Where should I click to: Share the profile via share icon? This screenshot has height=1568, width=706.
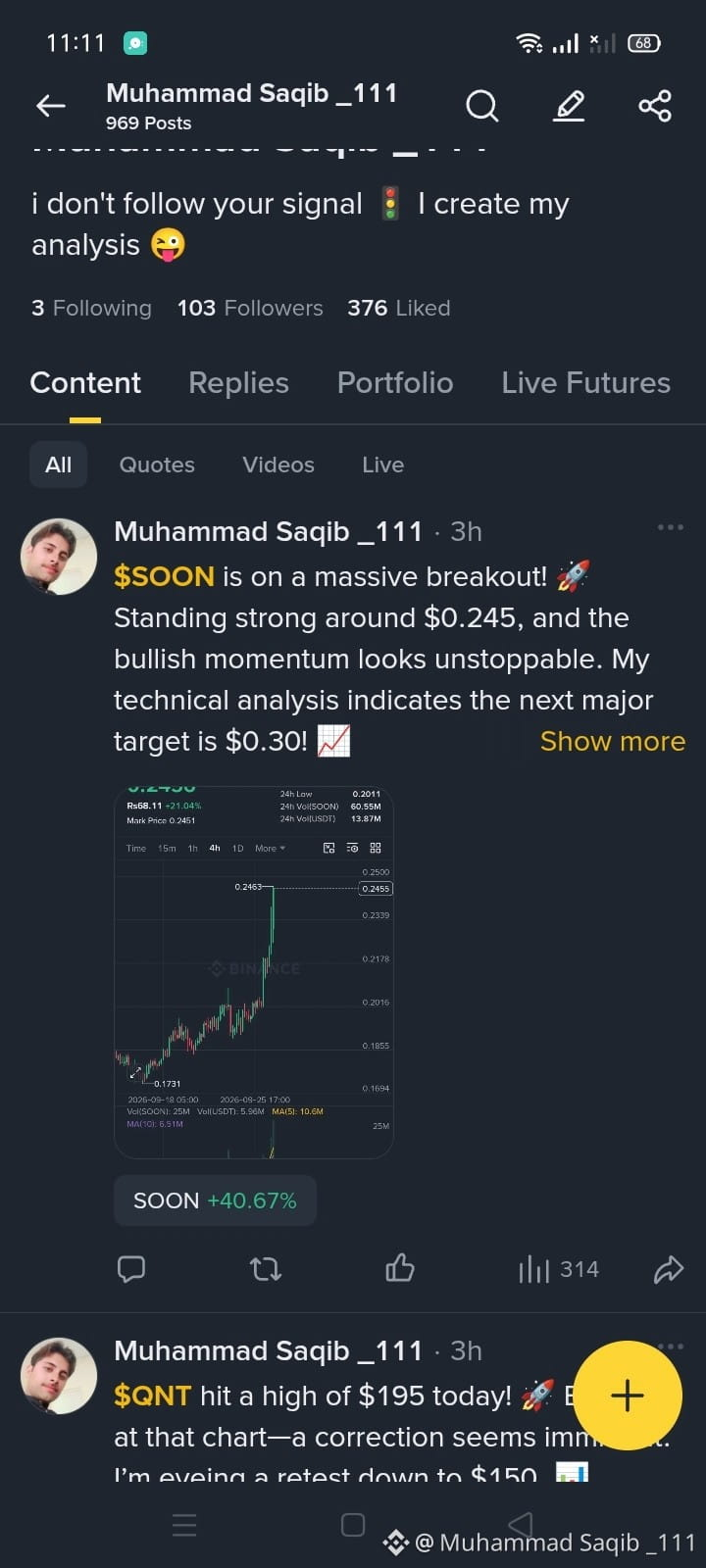pyautogui.click(x=655, y=106)
